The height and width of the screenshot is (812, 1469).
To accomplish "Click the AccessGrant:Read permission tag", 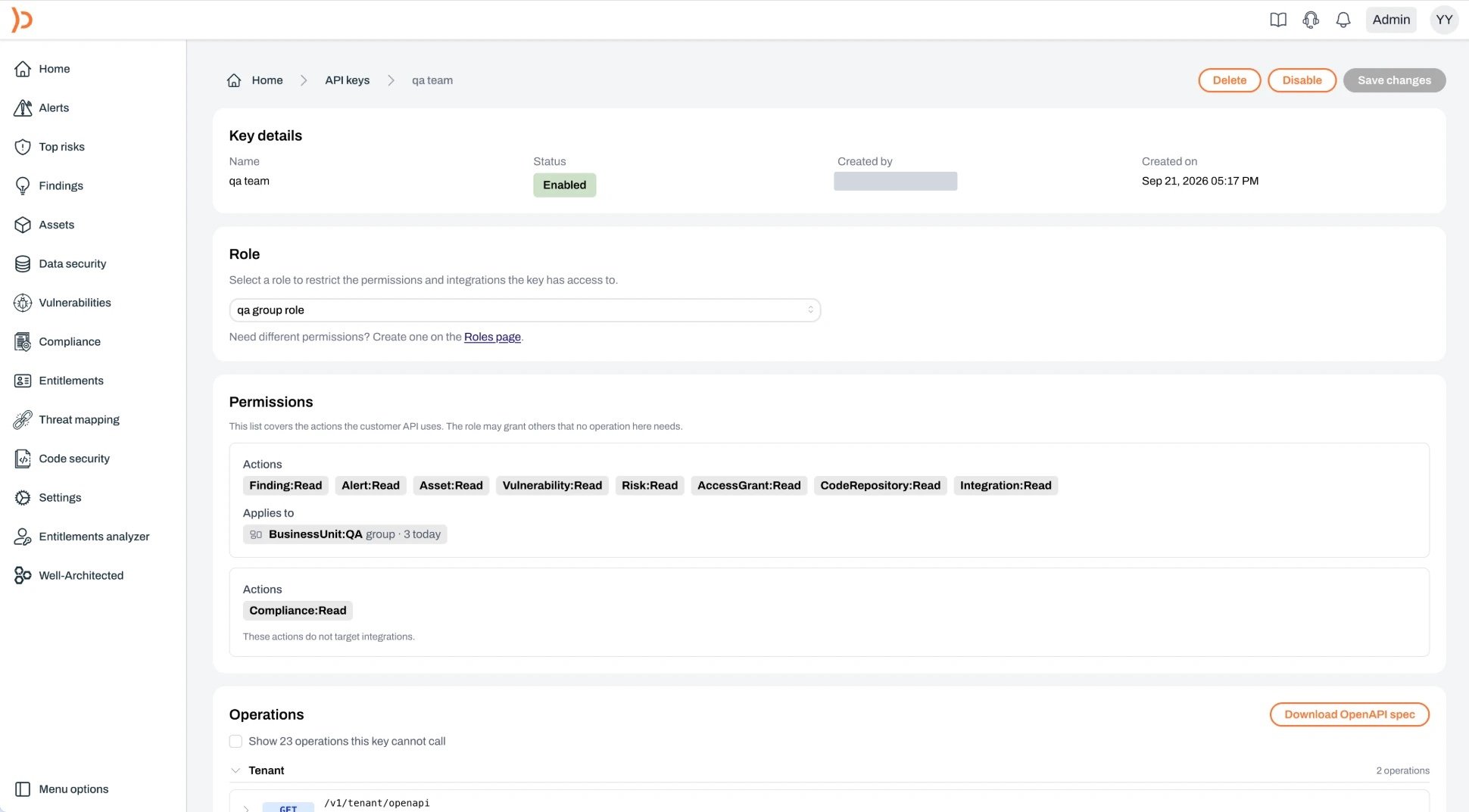I will (749, 486).
